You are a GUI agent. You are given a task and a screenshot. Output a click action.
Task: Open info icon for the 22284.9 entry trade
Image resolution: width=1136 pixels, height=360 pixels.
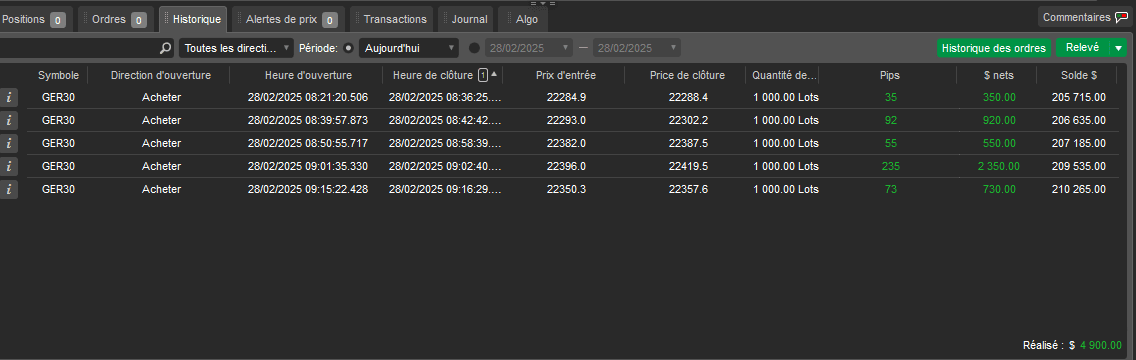coord(8,97)
